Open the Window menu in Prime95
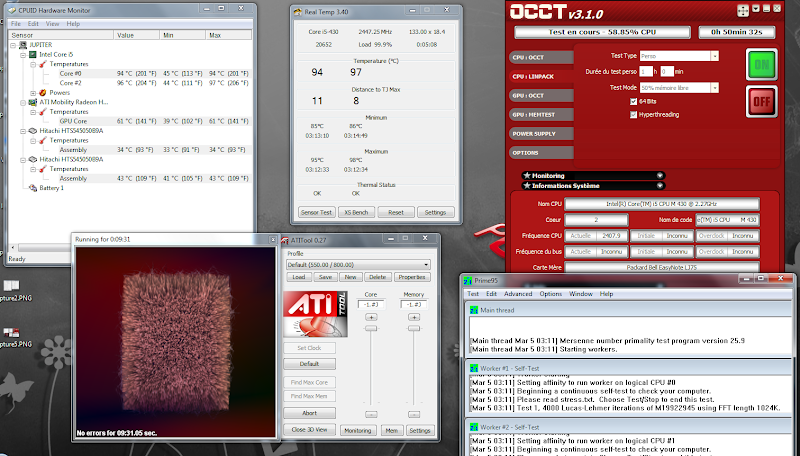This screenshot has width=800, height=456. click(x=581, y=294)
